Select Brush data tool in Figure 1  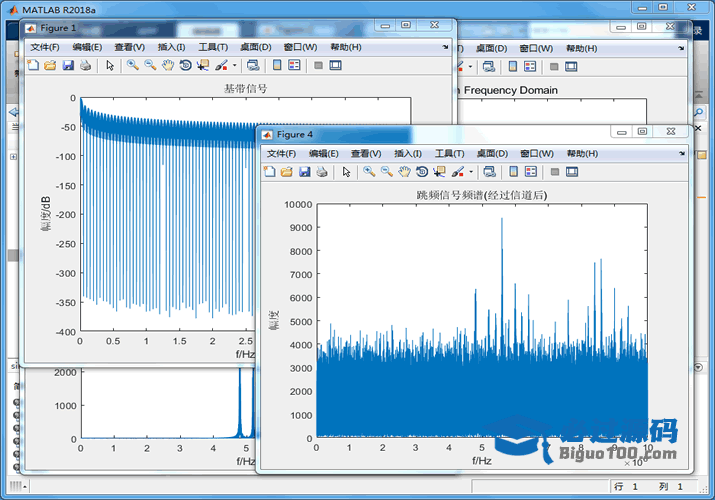point(221,65)
